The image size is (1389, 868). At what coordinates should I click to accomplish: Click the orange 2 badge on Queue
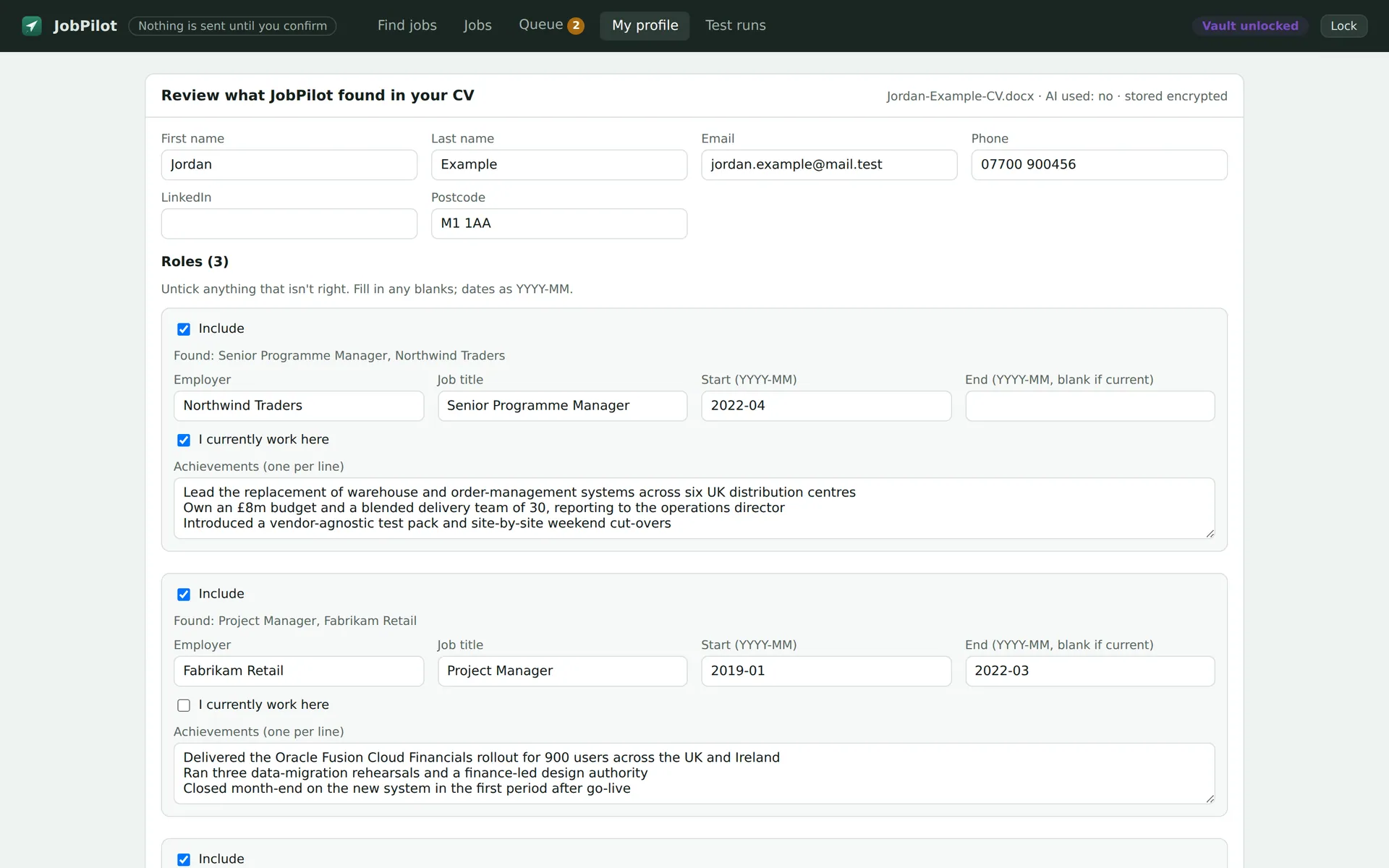[x=576, y=26]
